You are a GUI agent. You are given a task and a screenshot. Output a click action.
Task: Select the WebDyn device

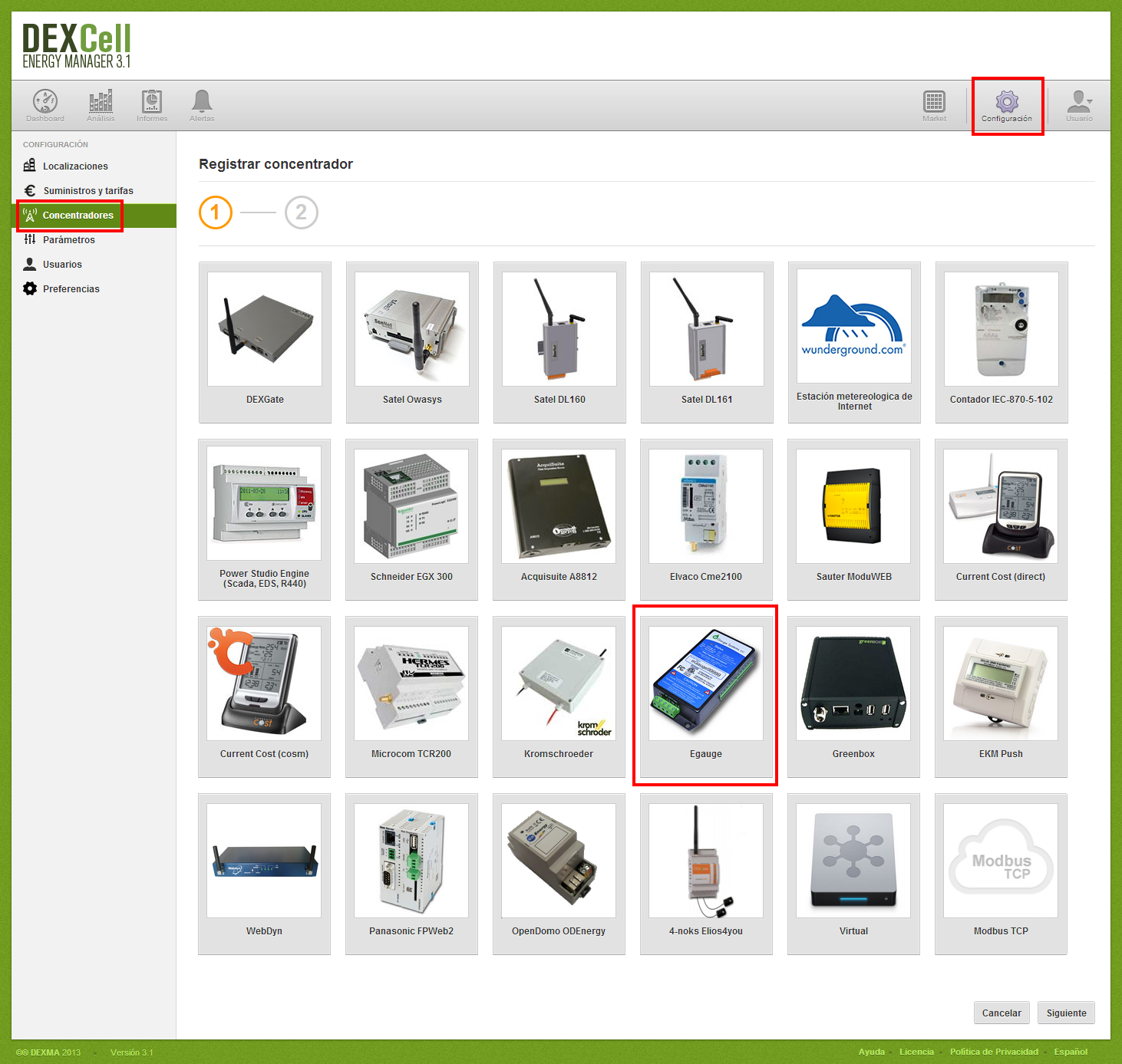pyautogui.click(x=264, y=874)
